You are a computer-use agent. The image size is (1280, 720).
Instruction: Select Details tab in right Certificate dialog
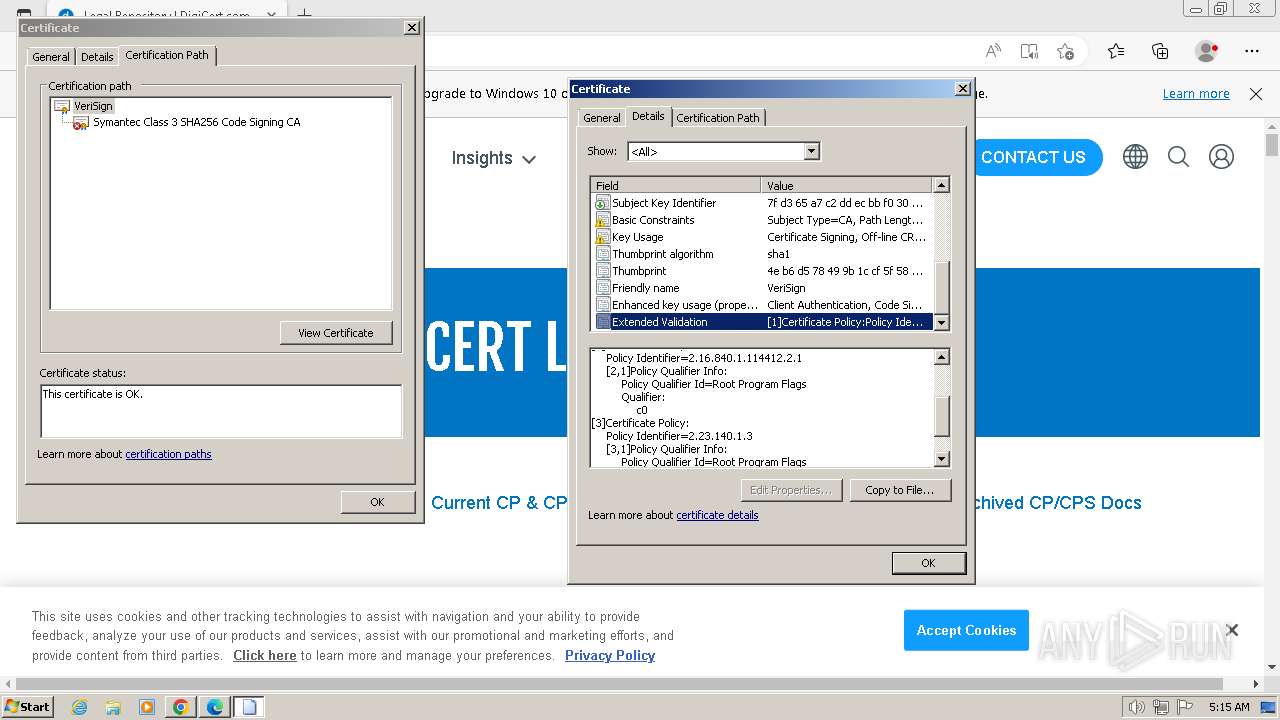tap(648, 116)
